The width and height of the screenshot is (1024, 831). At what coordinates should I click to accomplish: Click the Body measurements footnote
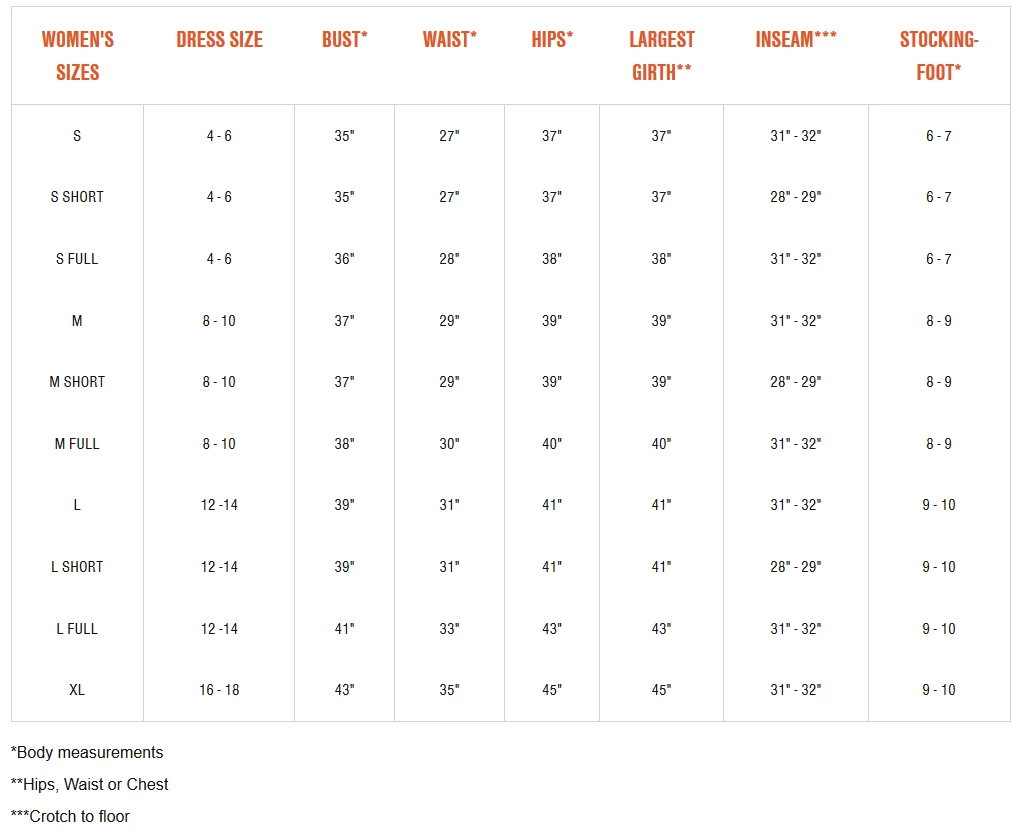coord(87,752)
